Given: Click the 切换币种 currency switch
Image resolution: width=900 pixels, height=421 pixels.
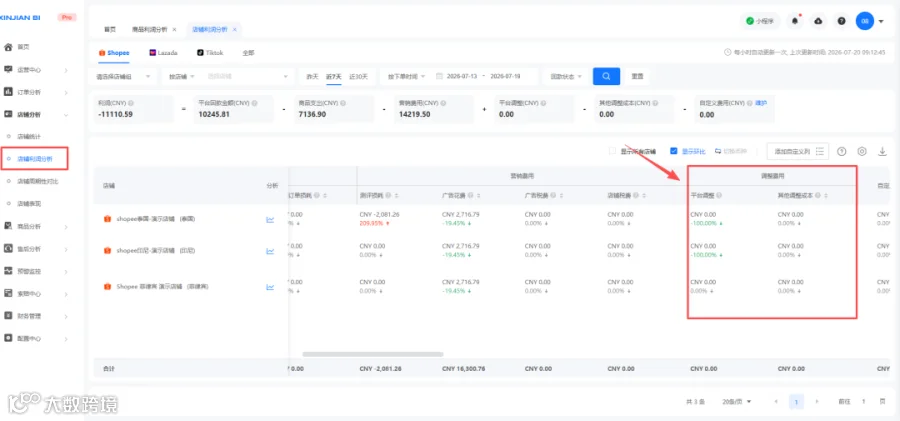Looking at the screenshot, I should (731, 151).
